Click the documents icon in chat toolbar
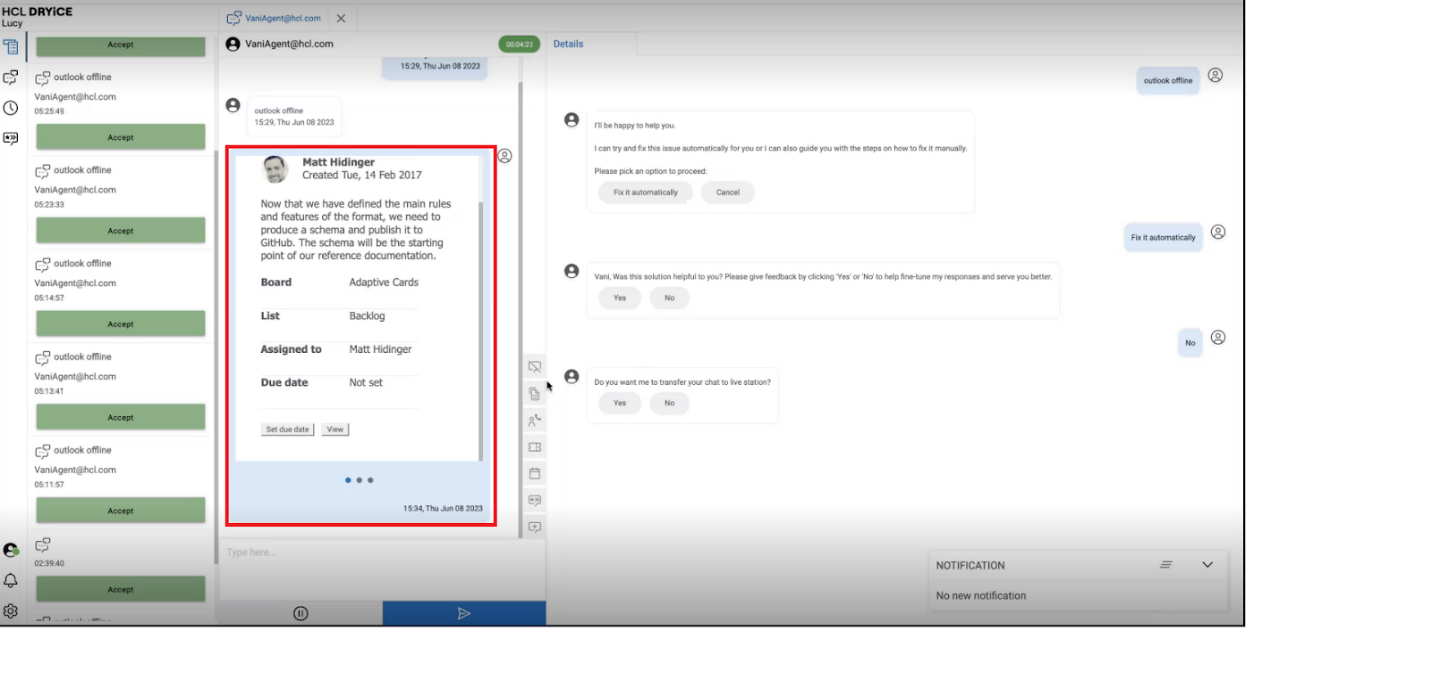This screenshot has width=1431, height=679. click(x=535, y=394)
